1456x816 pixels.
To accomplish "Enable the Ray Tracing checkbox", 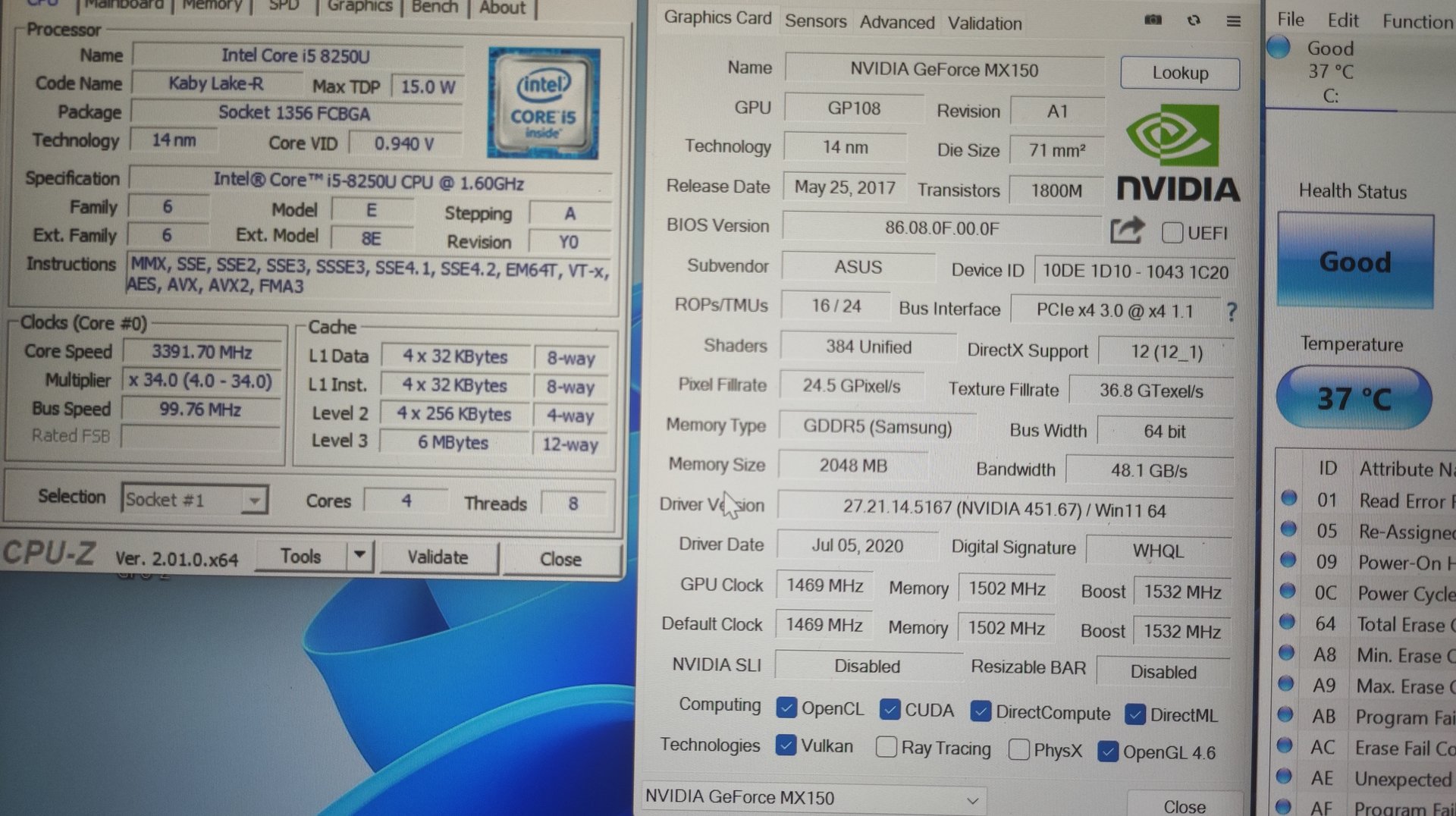I will coord(886,747).
